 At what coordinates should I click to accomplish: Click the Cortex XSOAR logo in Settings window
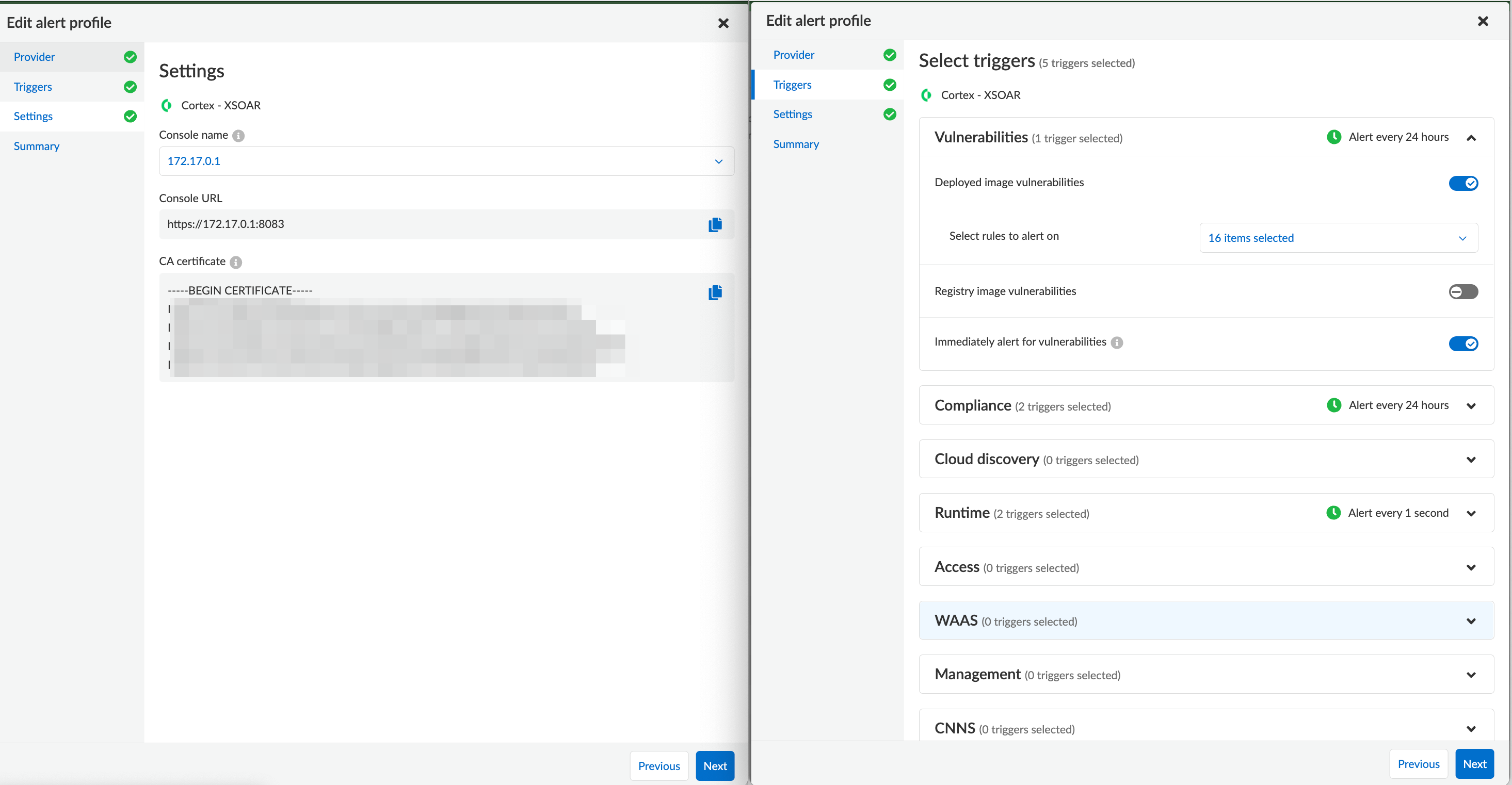pos(167,106)
